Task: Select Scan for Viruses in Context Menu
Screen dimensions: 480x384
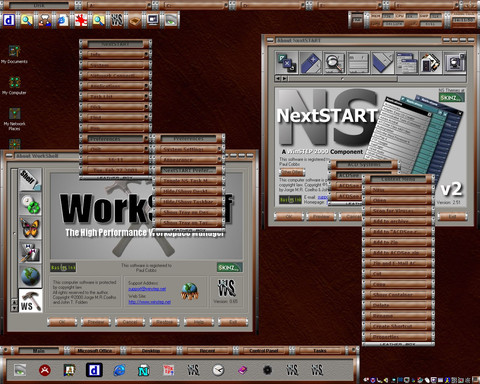Action: (398, 211)
